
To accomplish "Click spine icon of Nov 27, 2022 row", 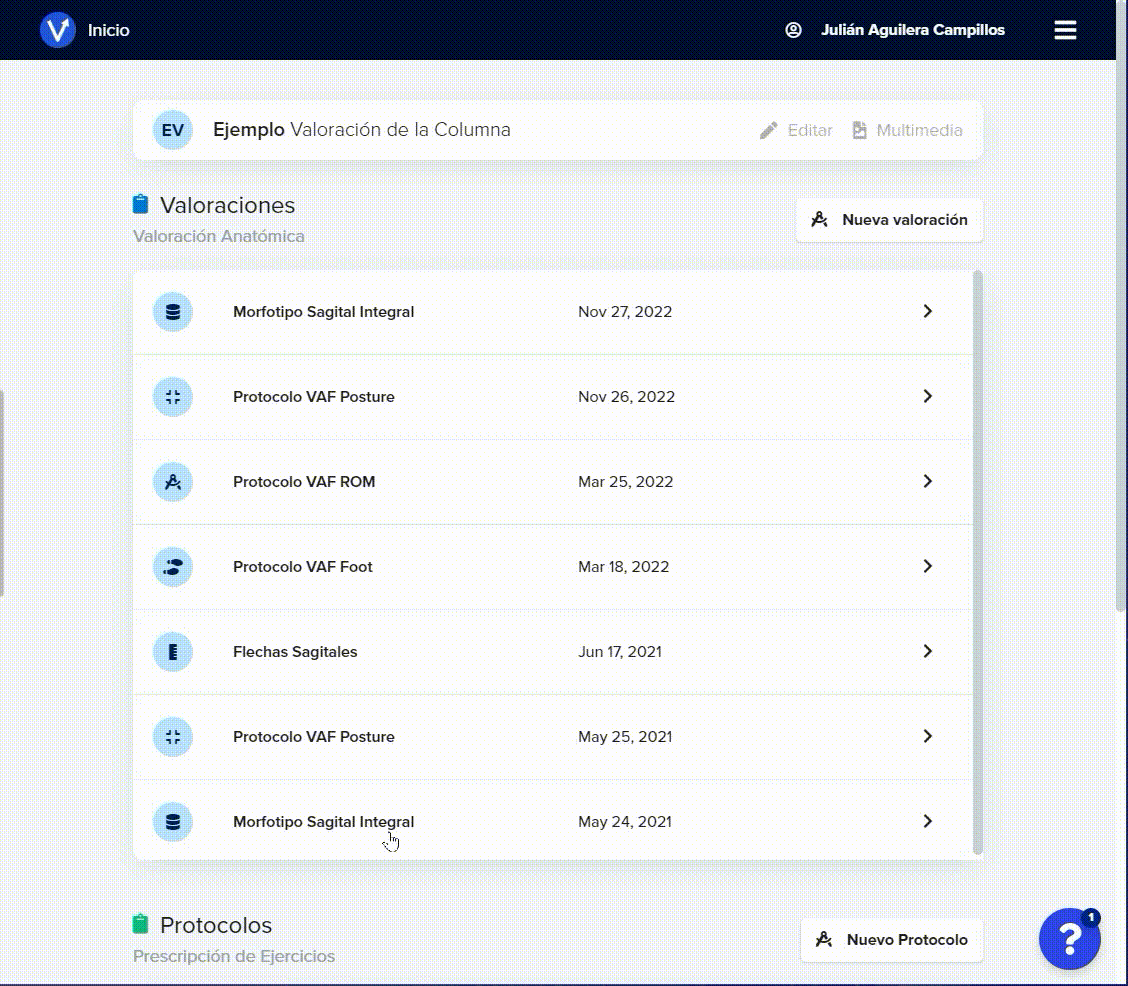I will click(173, 311).
